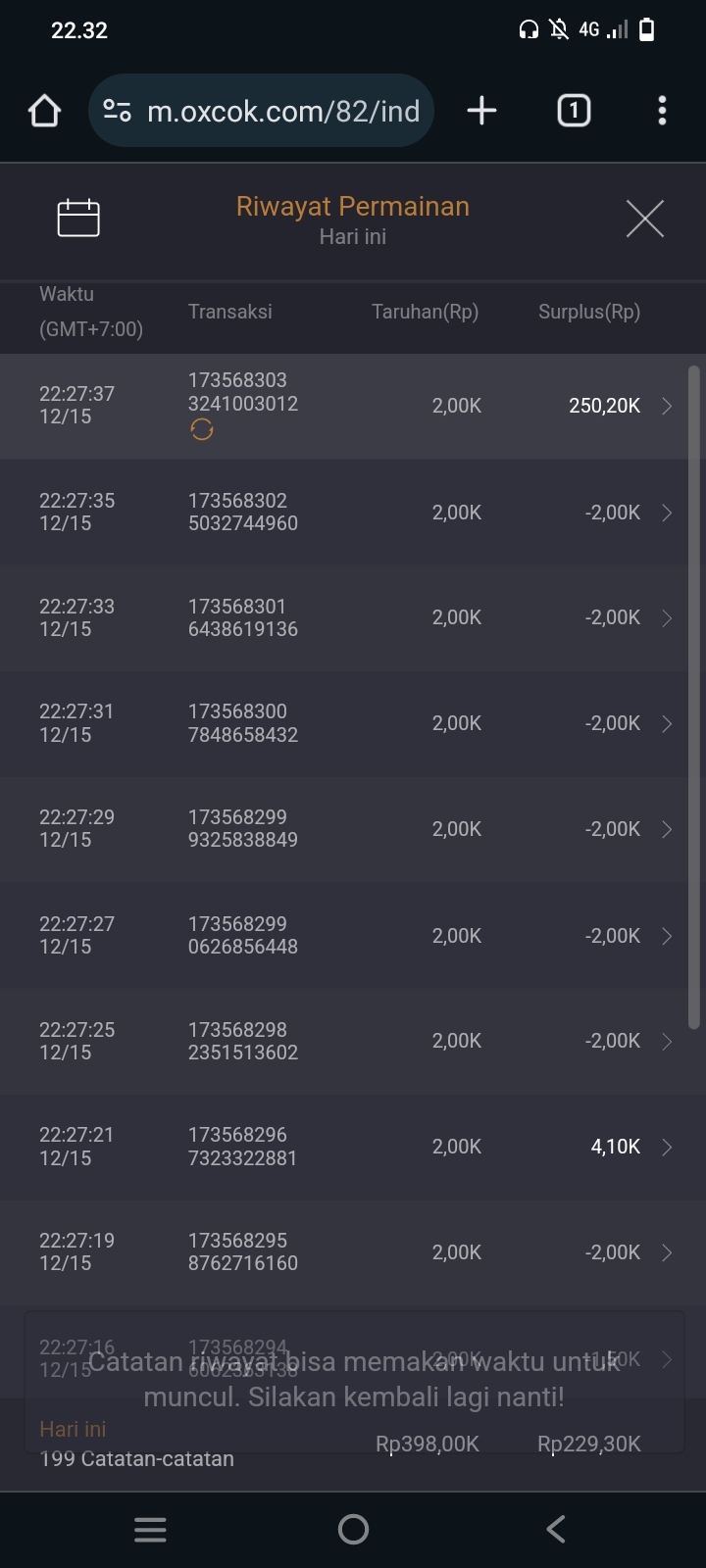
Task: Open the calendar date picker icon
Action: [78, 218]
